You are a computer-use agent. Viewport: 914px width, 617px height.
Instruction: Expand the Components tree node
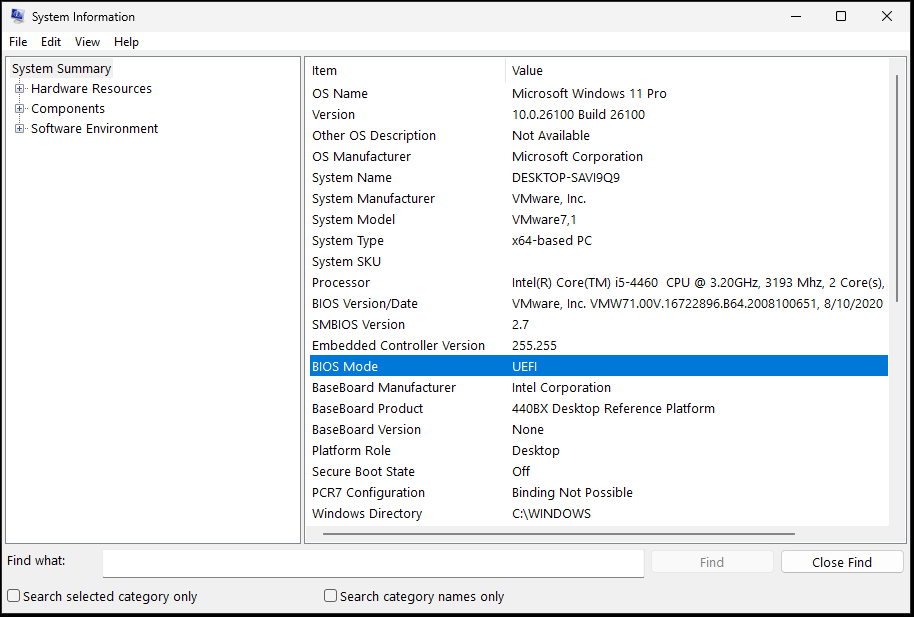20,108
